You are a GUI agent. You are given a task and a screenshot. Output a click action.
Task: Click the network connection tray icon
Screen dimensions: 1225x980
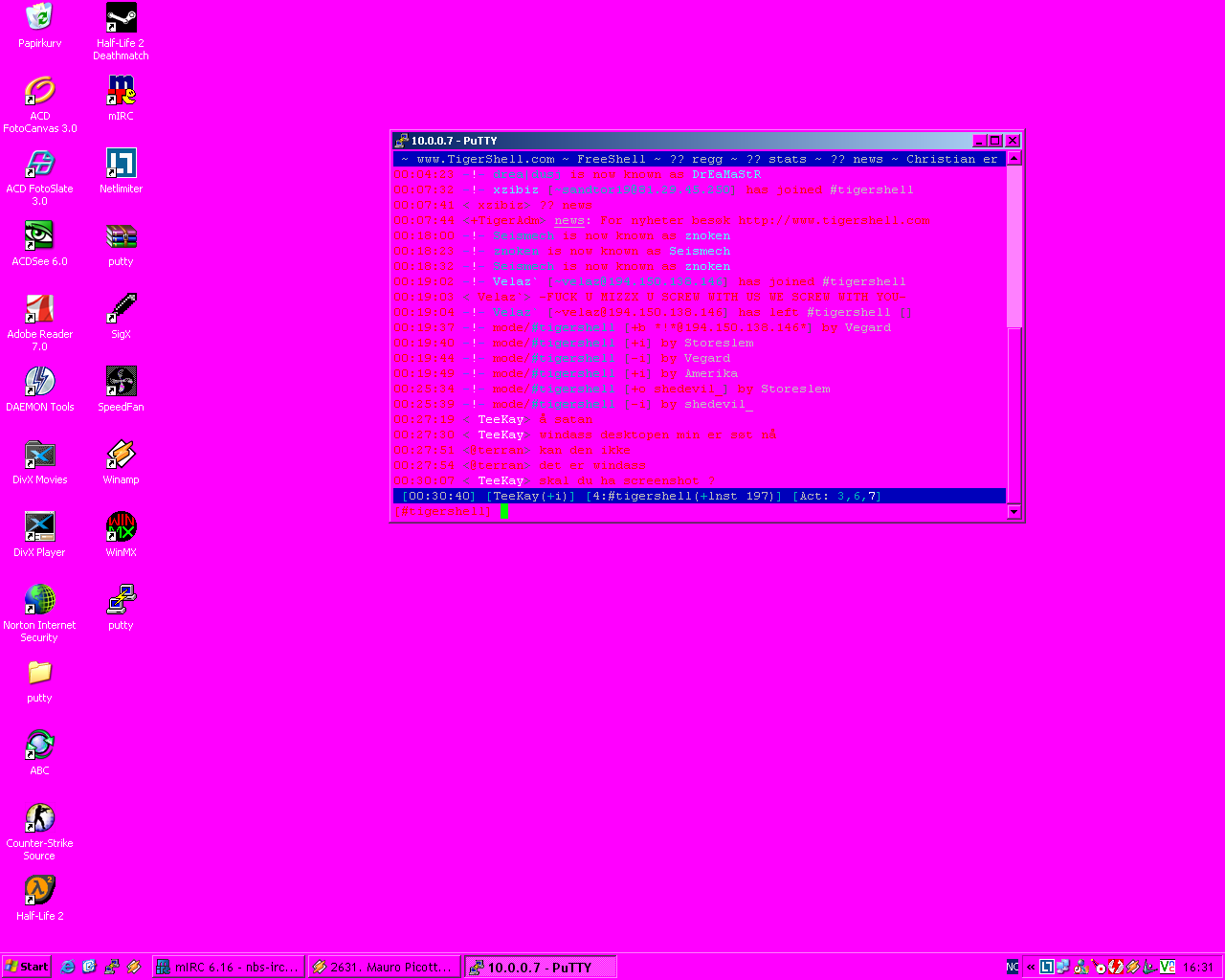1063,967
